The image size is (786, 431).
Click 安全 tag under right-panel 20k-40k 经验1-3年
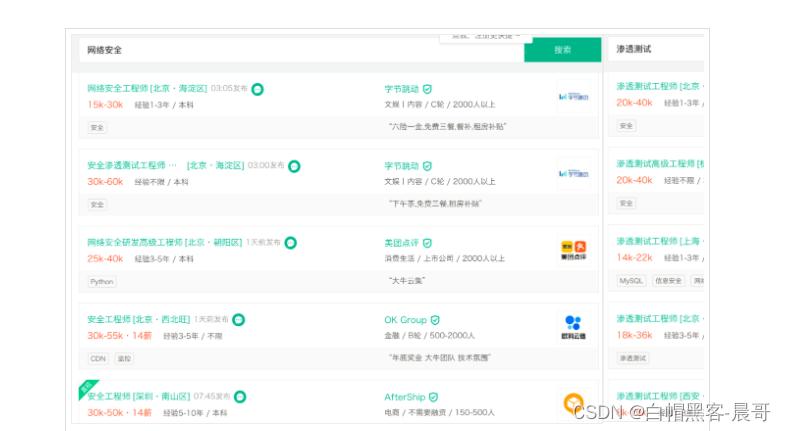pos(626,125)
